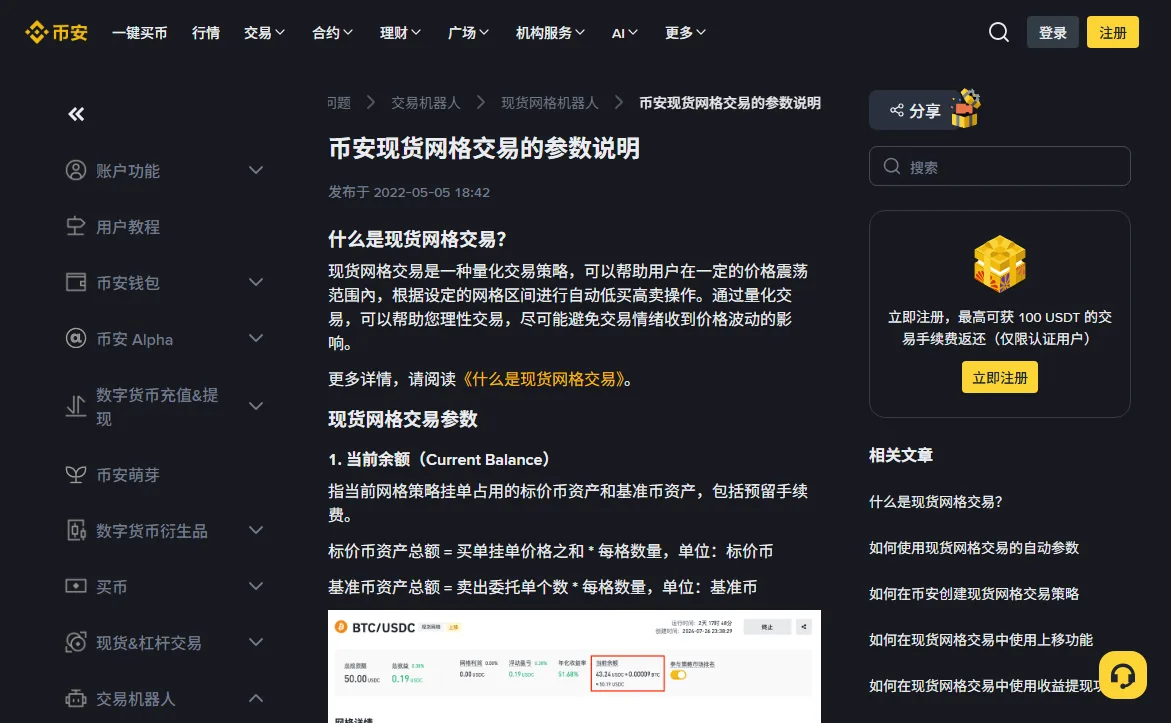
Task: Click the 币安 Alpha icon
Action: point(76,338)
